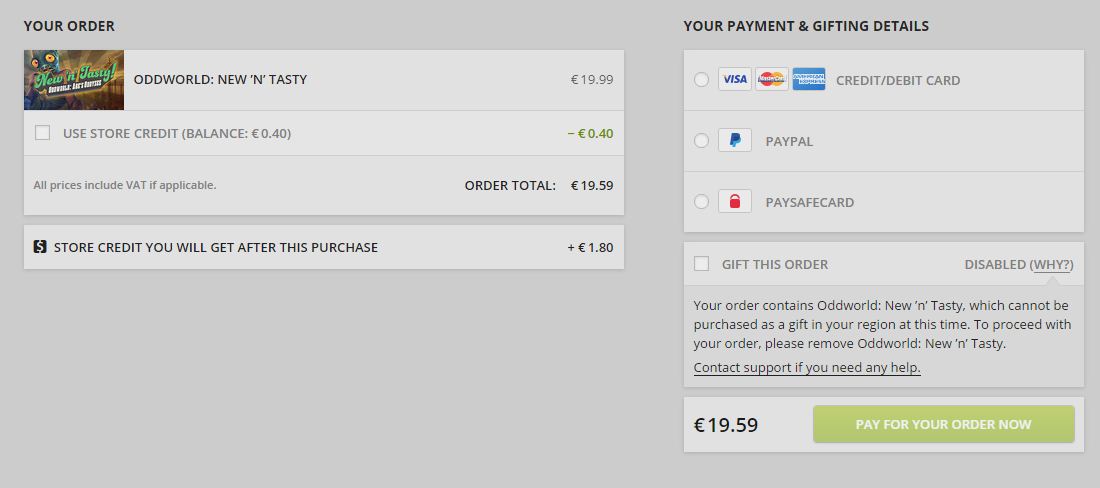Select the Credit/Debit Card radio button
This screenshot has height=488, width=1100.
[x=701, y=80]
